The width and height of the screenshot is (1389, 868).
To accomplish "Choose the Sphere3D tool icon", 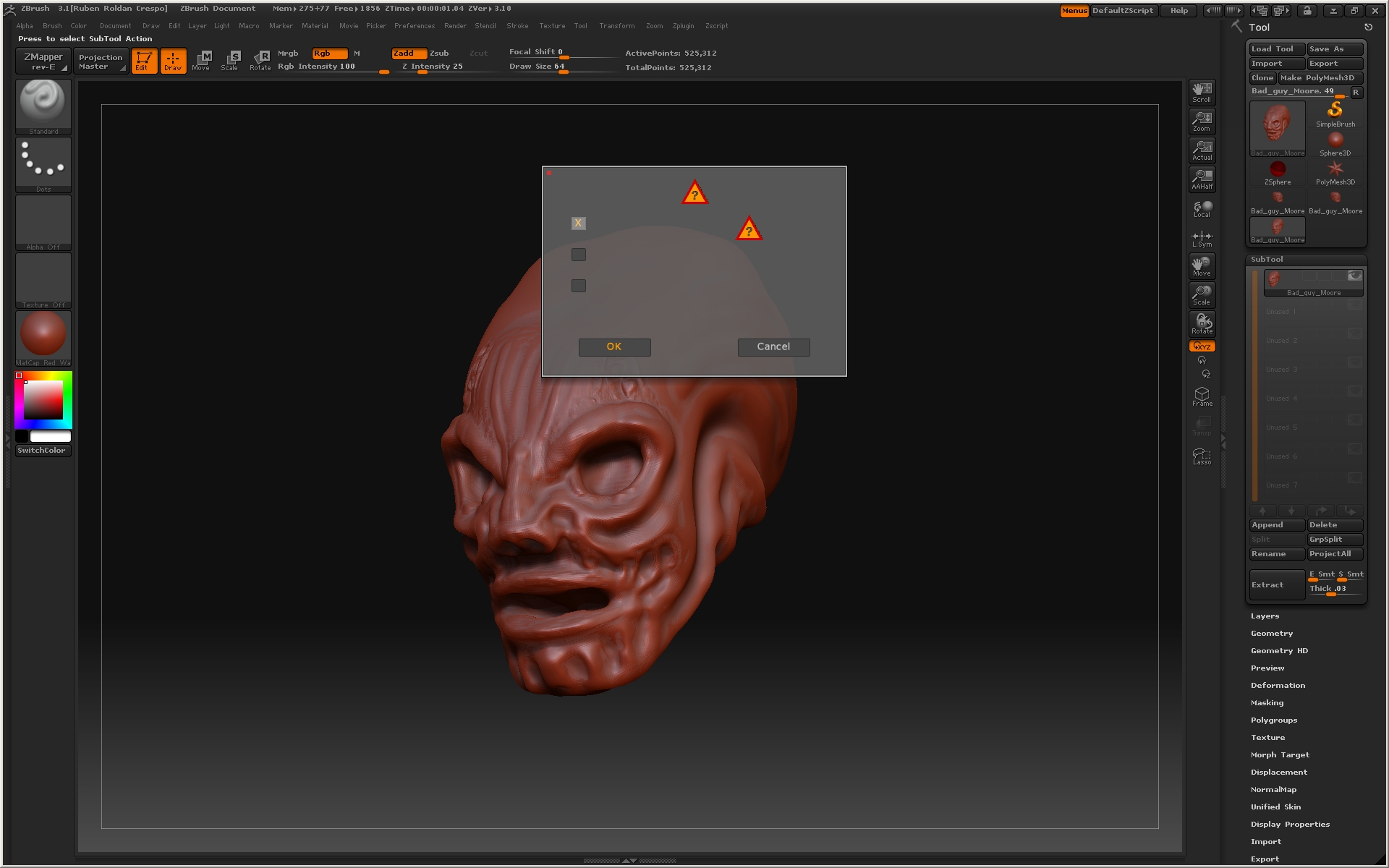I will coord(1335,143).
